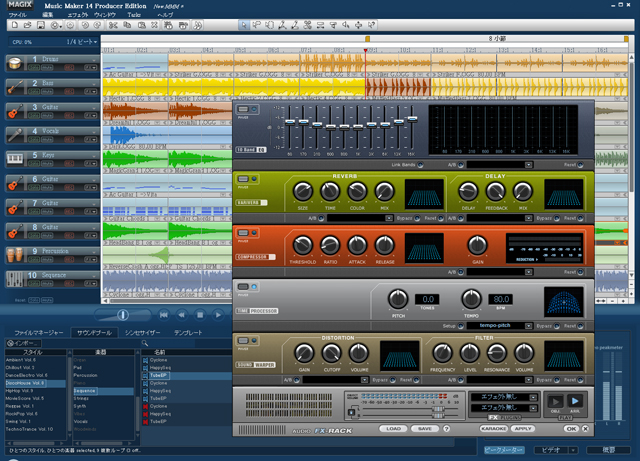Screen dimensions: 640x461
Task: Click the New arrangement toolbar icon
Action: coord(15,25)
